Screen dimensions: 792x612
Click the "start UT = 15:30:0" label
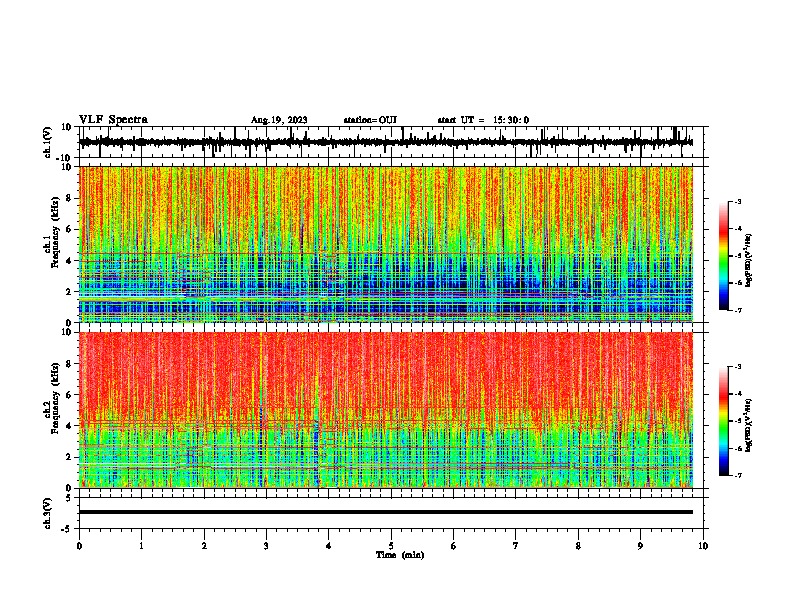(483, 120)
